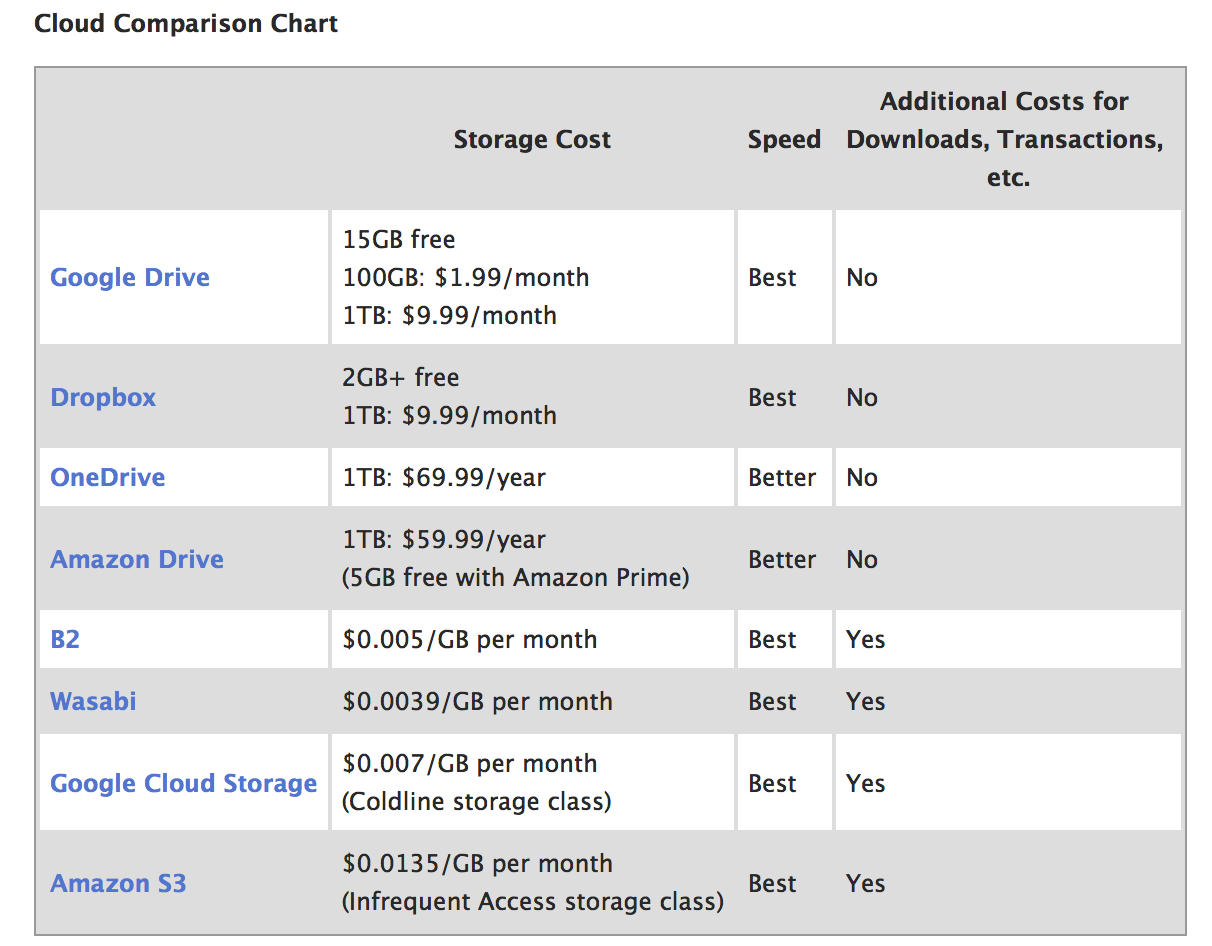The image size is (1212, 946).
Task: Open the OneDrive link
Action: pos(107,477)
